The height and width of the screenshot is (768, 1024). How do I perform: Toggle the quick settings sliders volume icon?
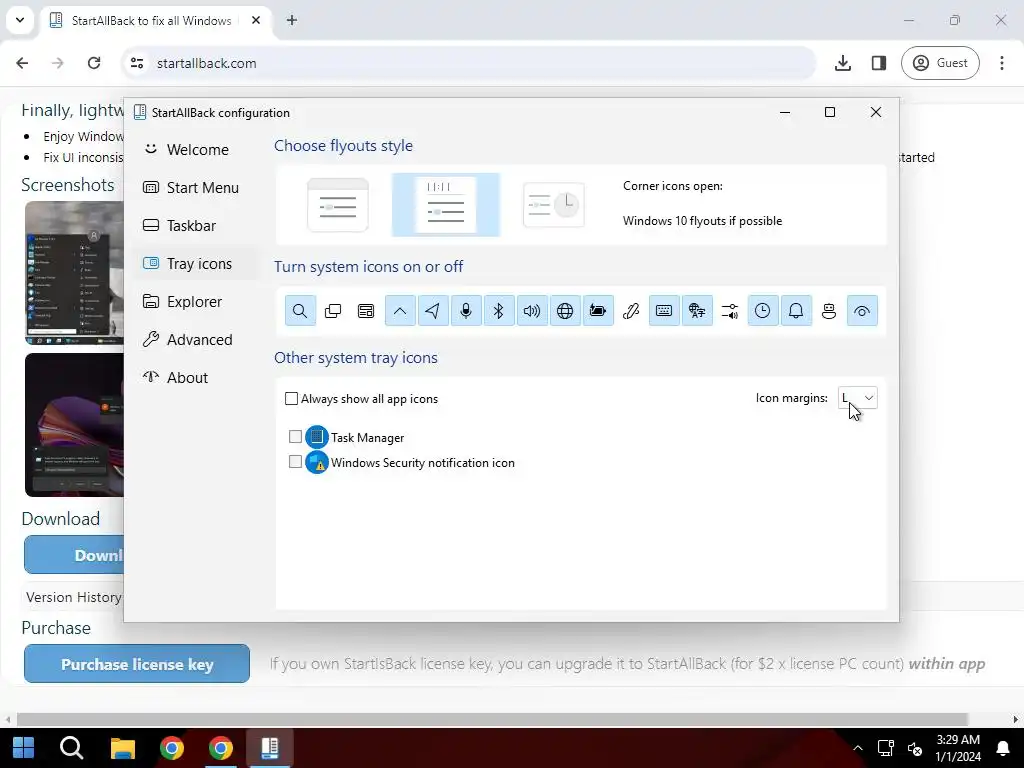[x=730, y=311]
